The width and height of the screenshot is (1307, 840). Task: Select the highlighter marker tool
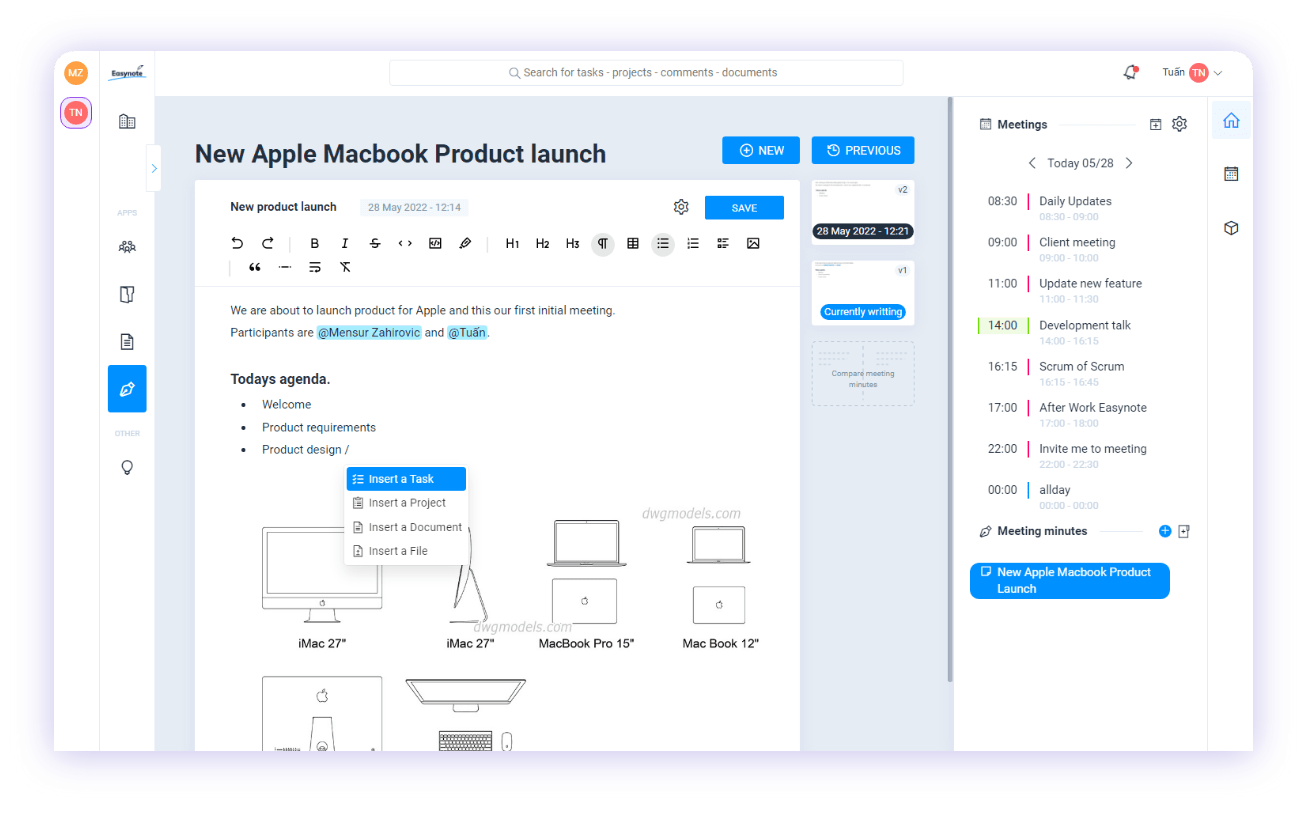coord(465,243)
